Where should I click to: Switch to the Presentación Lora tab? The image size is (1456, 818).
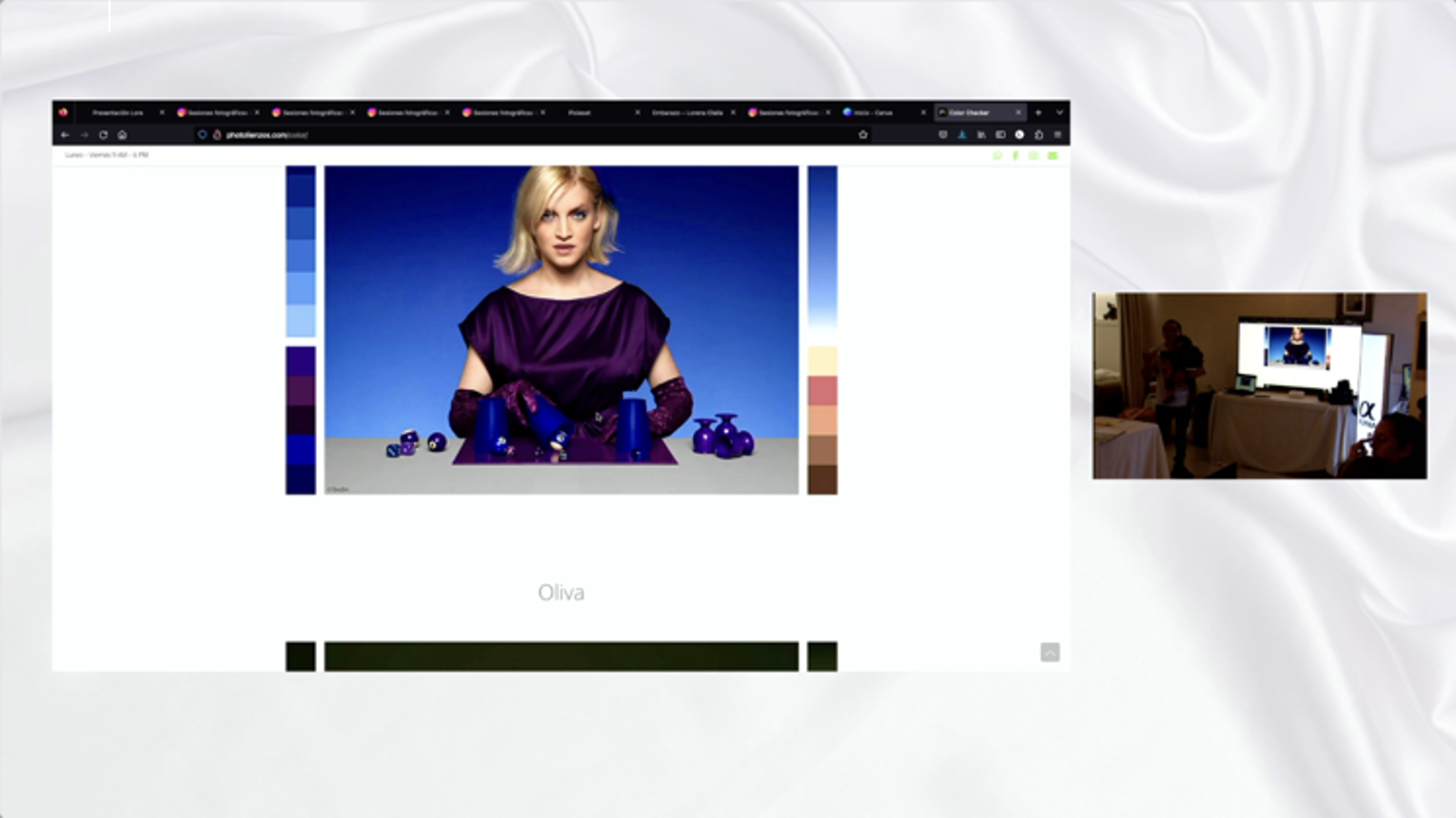(123, 112)
